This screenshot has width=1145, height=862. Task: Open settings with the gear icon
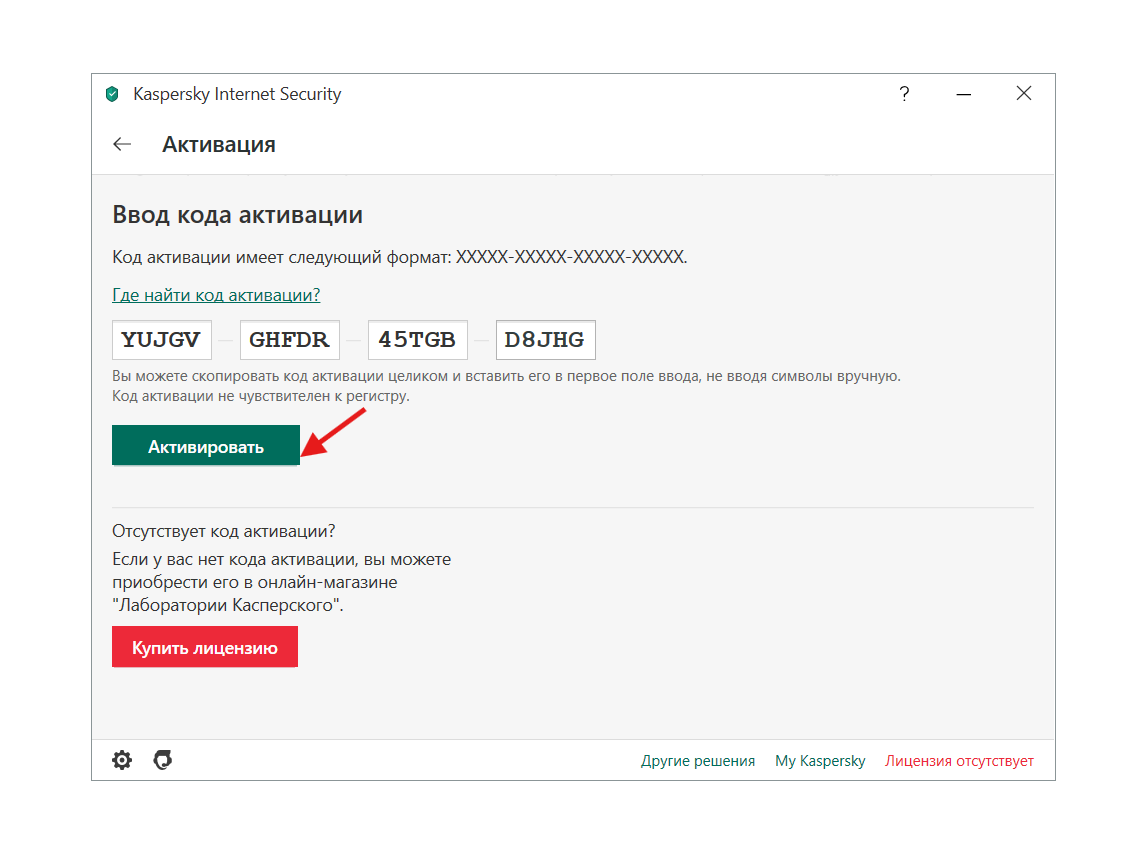click(x=122, y=761)
